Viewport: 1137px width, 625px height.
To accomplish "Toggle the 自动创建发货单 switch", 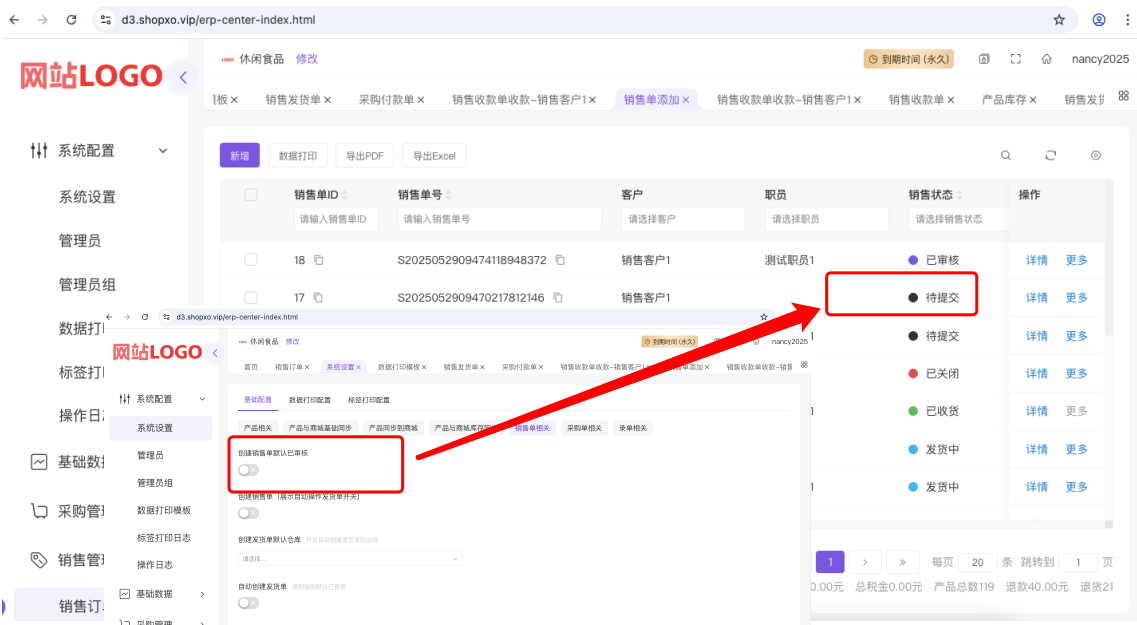I will [x=248, y=603].
